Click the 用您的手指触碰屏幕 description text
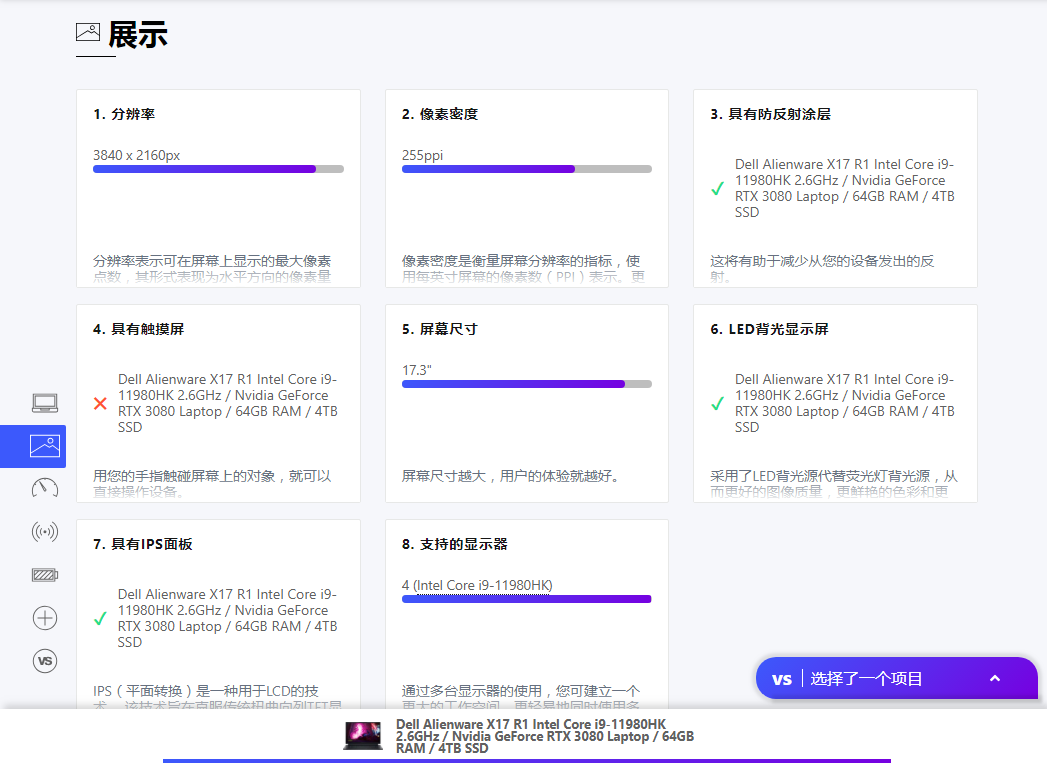 click(x=212, y=483)
